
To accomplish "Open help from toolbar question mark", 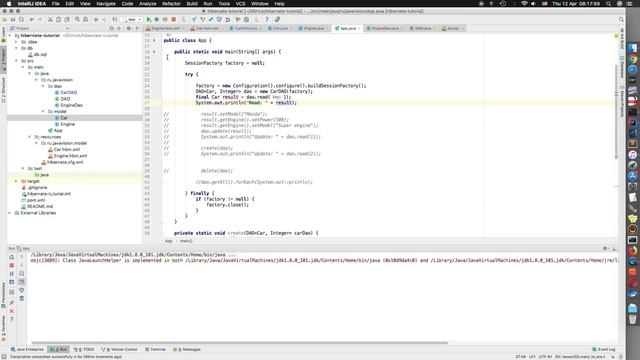I will (267, 19).
